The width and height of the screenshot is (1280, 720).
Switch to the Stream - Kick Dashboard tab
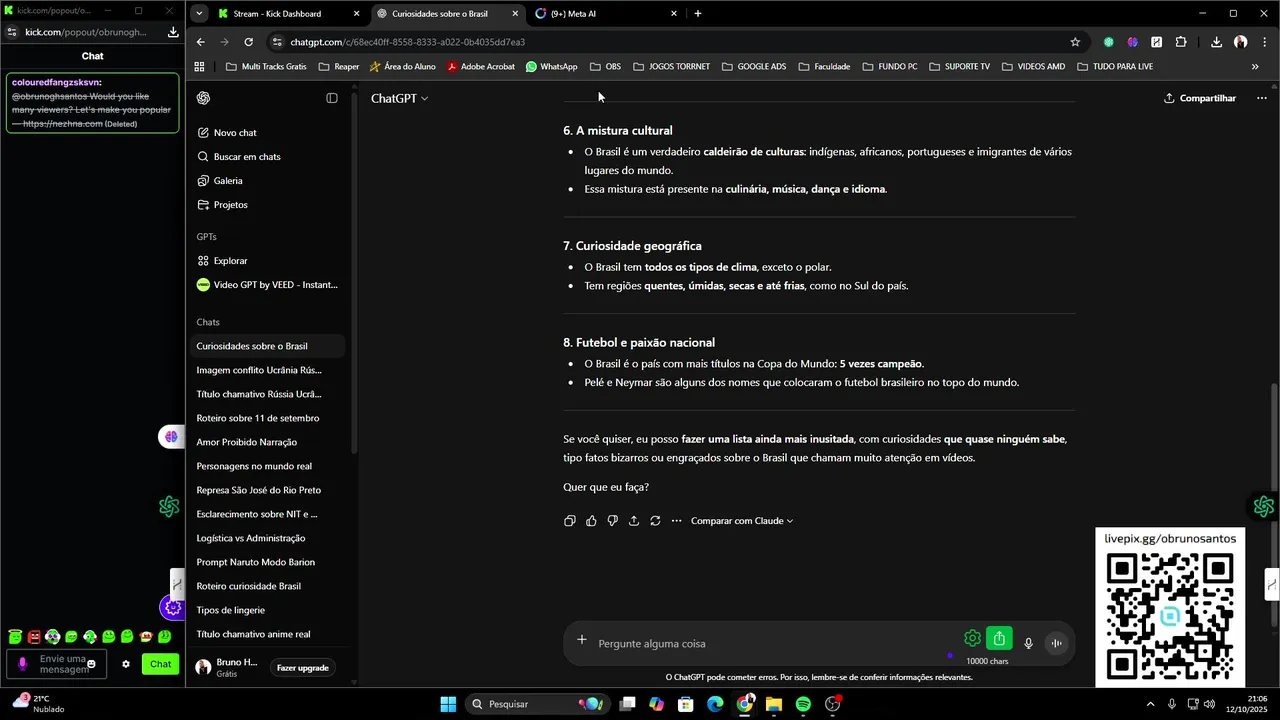click(x=288, y=14)
